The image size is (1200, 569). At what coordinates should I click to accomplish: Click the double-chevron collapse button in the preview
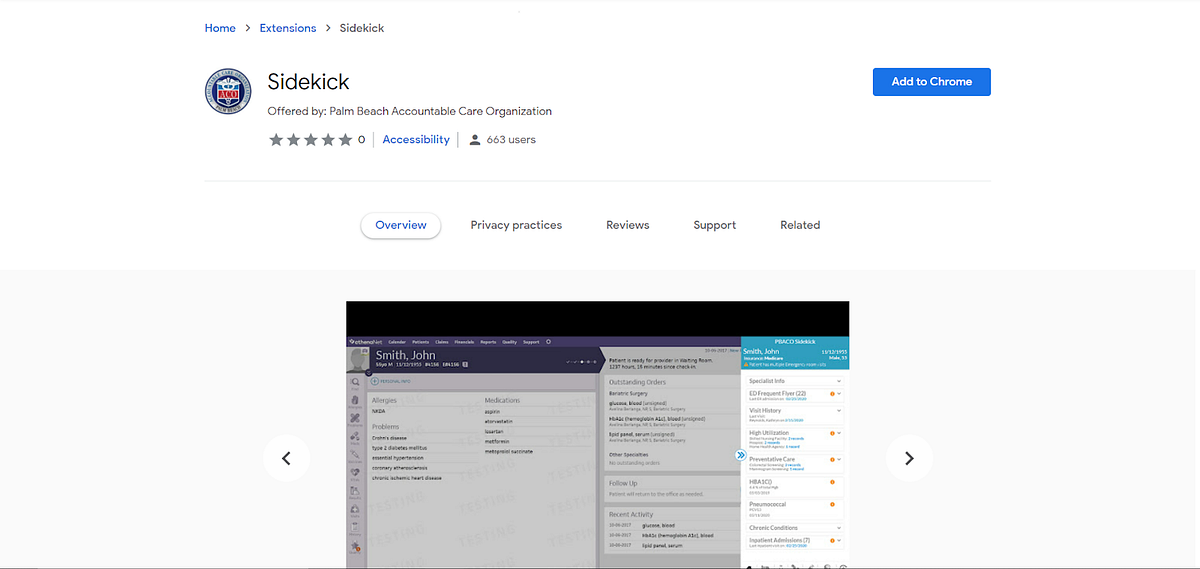[x=741, y=455]
